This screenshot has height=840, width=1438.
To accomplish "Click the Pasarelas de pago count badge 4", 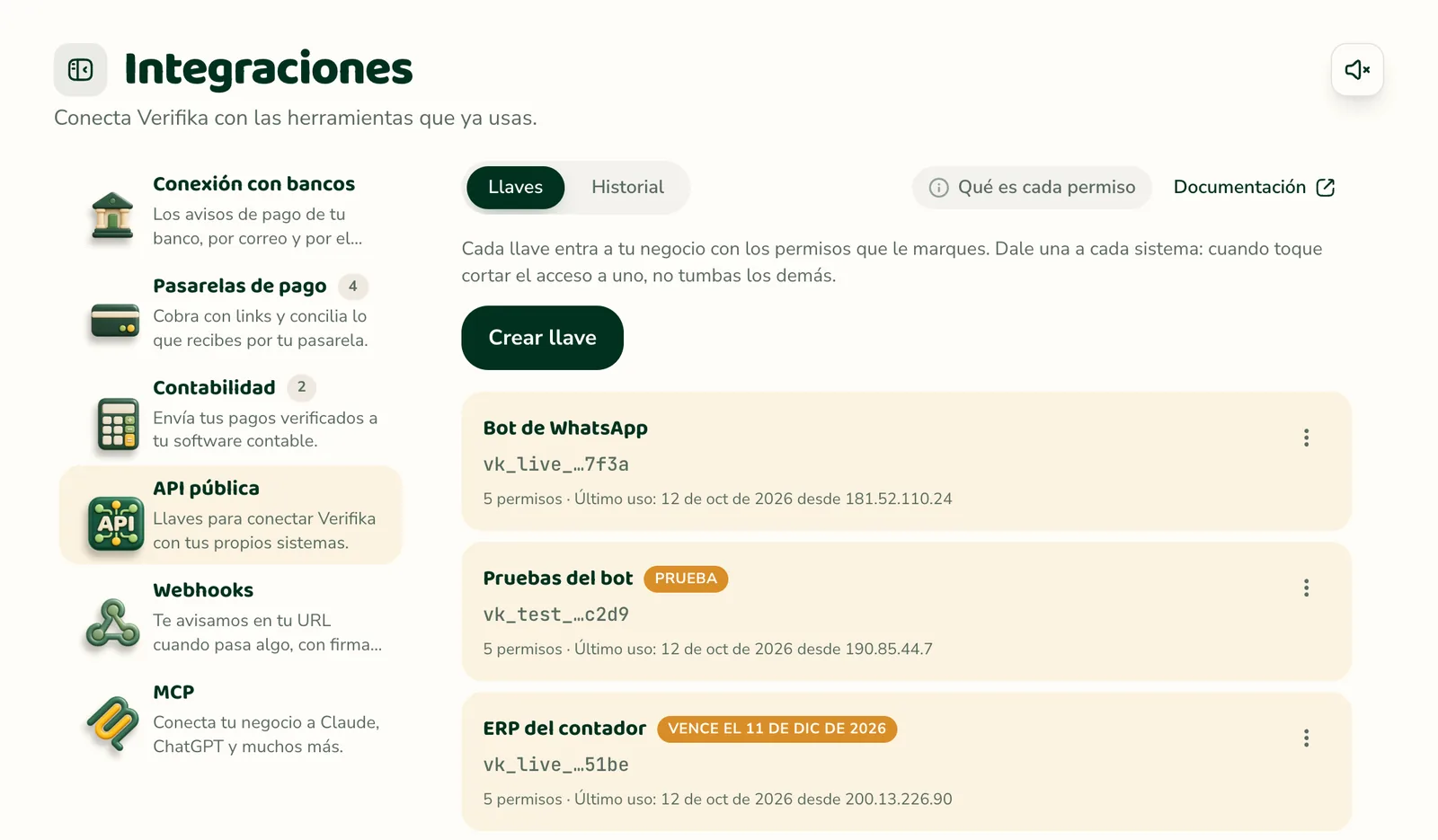I will 353,287.
